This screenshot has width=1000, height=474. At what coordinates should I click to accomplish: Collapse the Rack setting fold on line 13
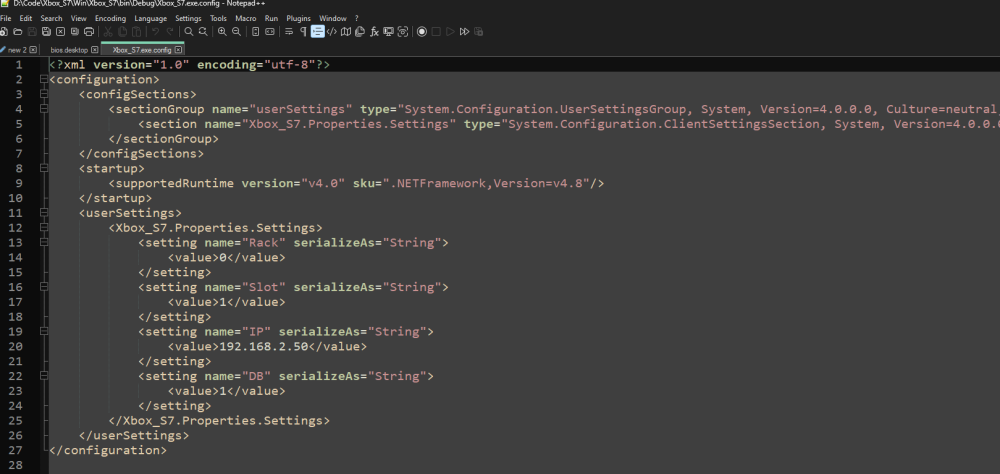coord(41,243)
